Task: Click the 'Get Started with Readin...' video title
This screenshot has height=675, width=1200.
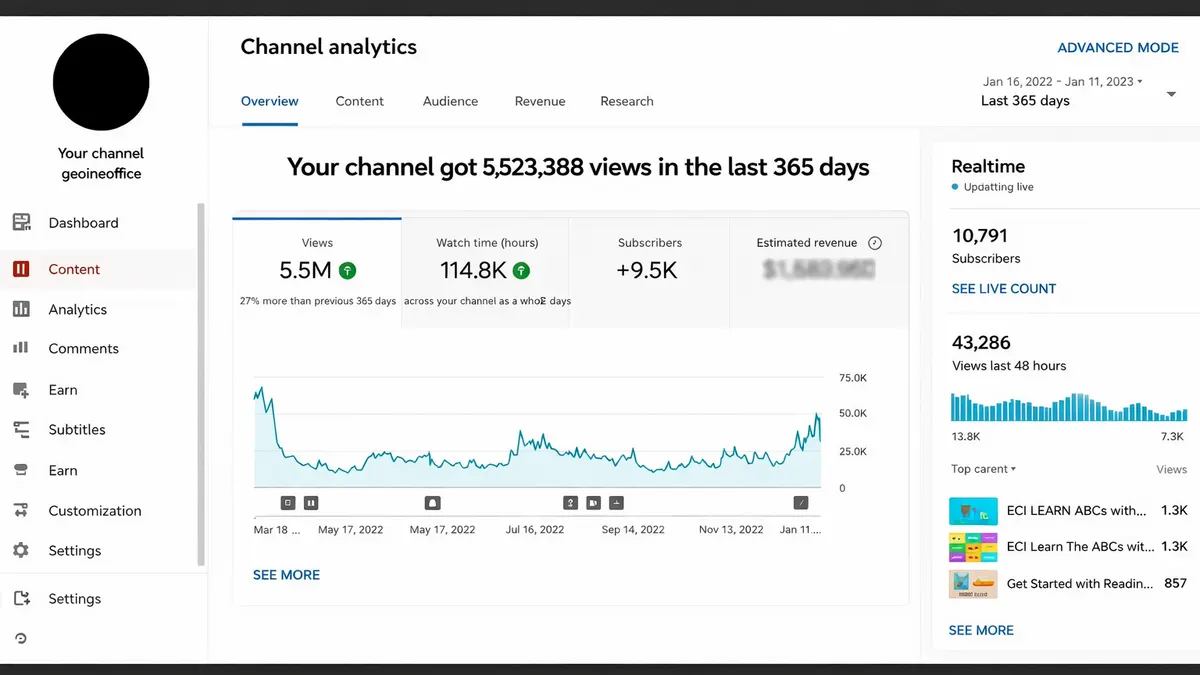Action: pyautogui.click(x=1080, y=584)
